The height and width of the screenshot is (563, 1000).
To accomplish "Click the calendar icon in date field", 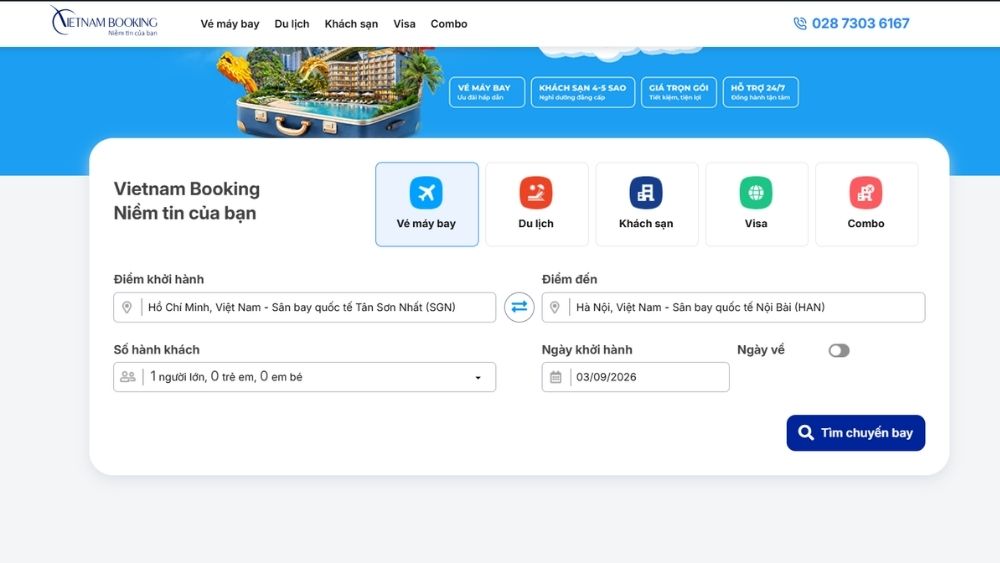I will click(555, 377).
